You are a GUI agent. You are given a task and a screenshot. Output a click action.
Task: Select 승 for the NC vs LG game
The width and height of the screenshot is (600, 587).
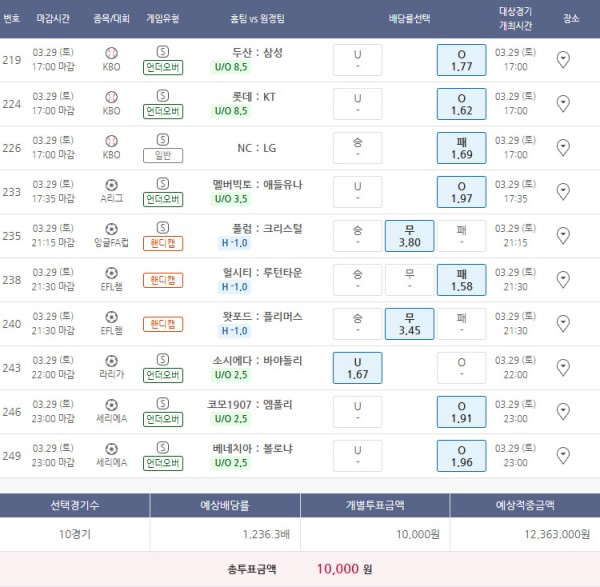[x=357, y=147]
